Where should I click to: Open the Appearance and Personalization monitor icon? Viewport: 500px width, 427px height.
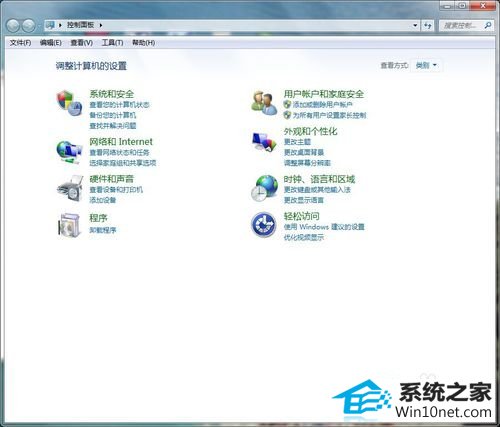[264, 142]
